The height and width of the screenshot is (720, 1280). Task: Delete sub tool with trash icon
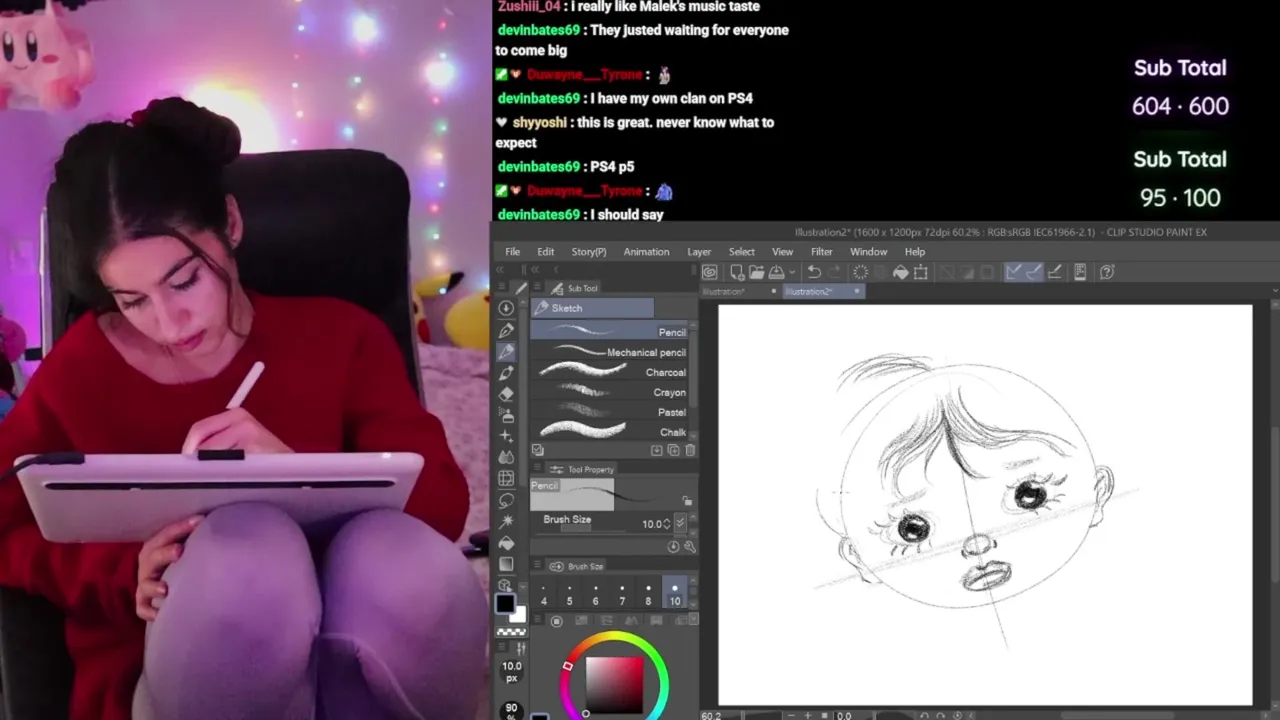(x=690, y=451)
